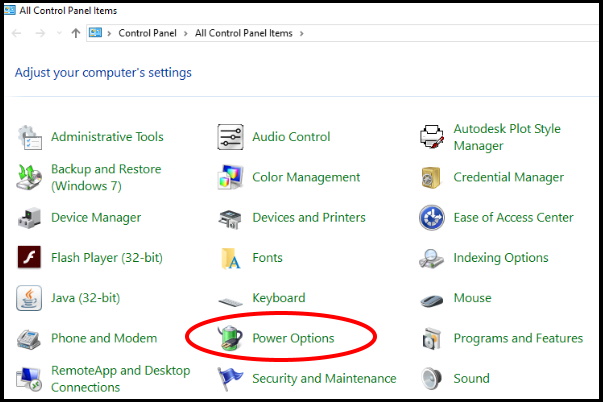This screenshot has width=603, height=402.
Task: Open the RemoteApp and Desktop Connections icon
Action: pyautogui.click(x=29, y=379)
